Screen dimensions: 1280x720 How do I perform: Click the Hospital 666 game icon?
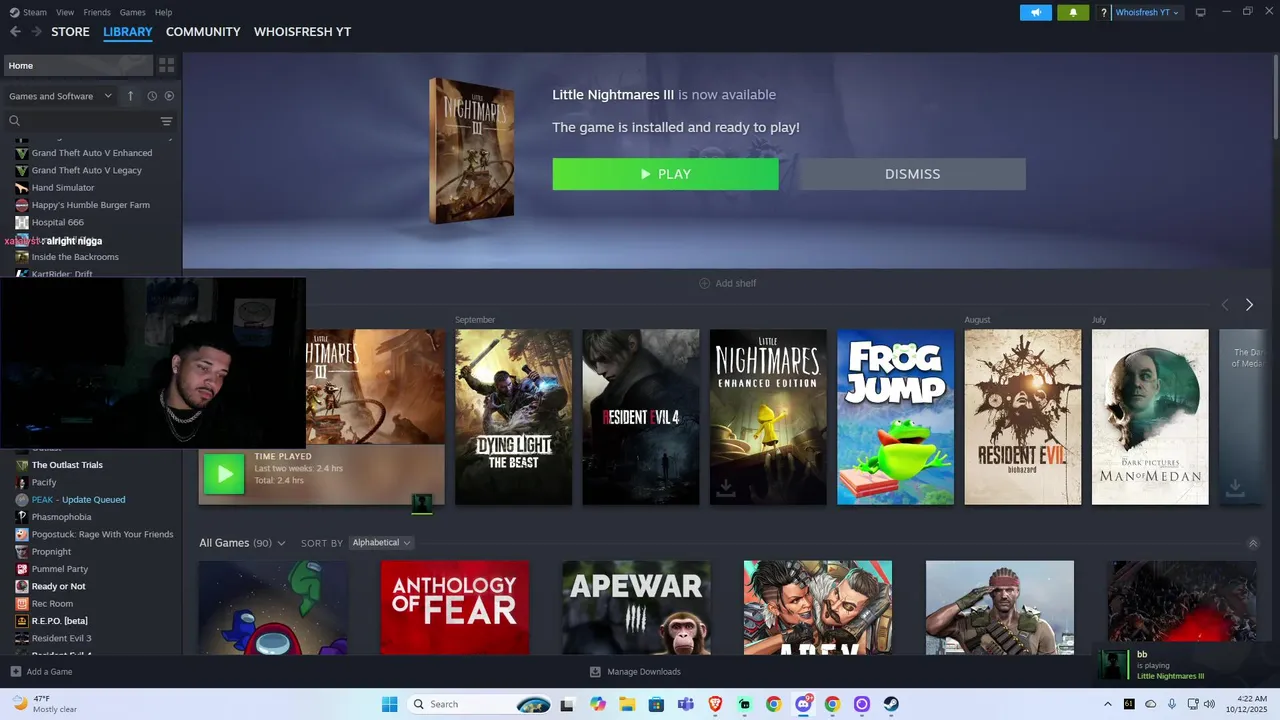coord(22,222)
